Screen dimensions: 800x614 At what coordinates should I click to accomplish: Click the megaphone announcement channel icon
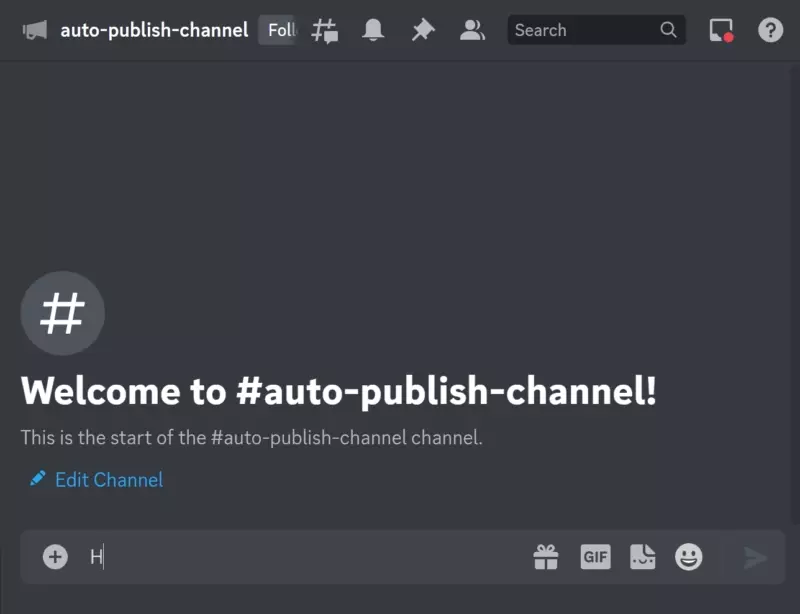(35, 30)
